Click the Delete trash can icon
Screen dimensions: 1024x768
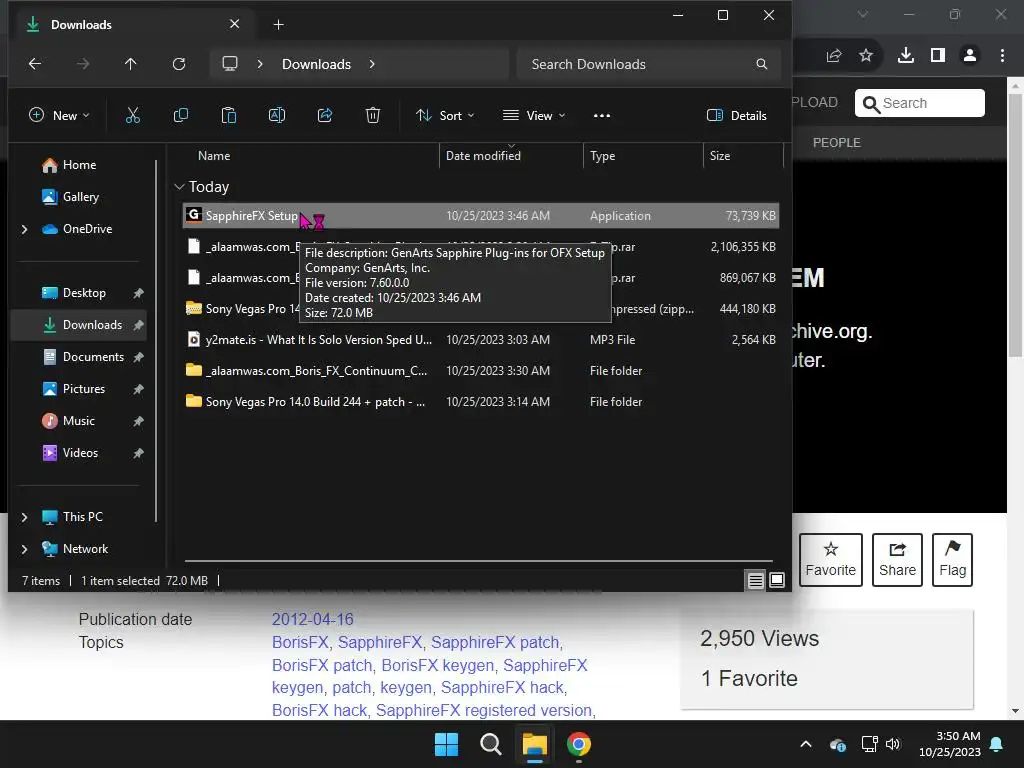tap(373, 116)
